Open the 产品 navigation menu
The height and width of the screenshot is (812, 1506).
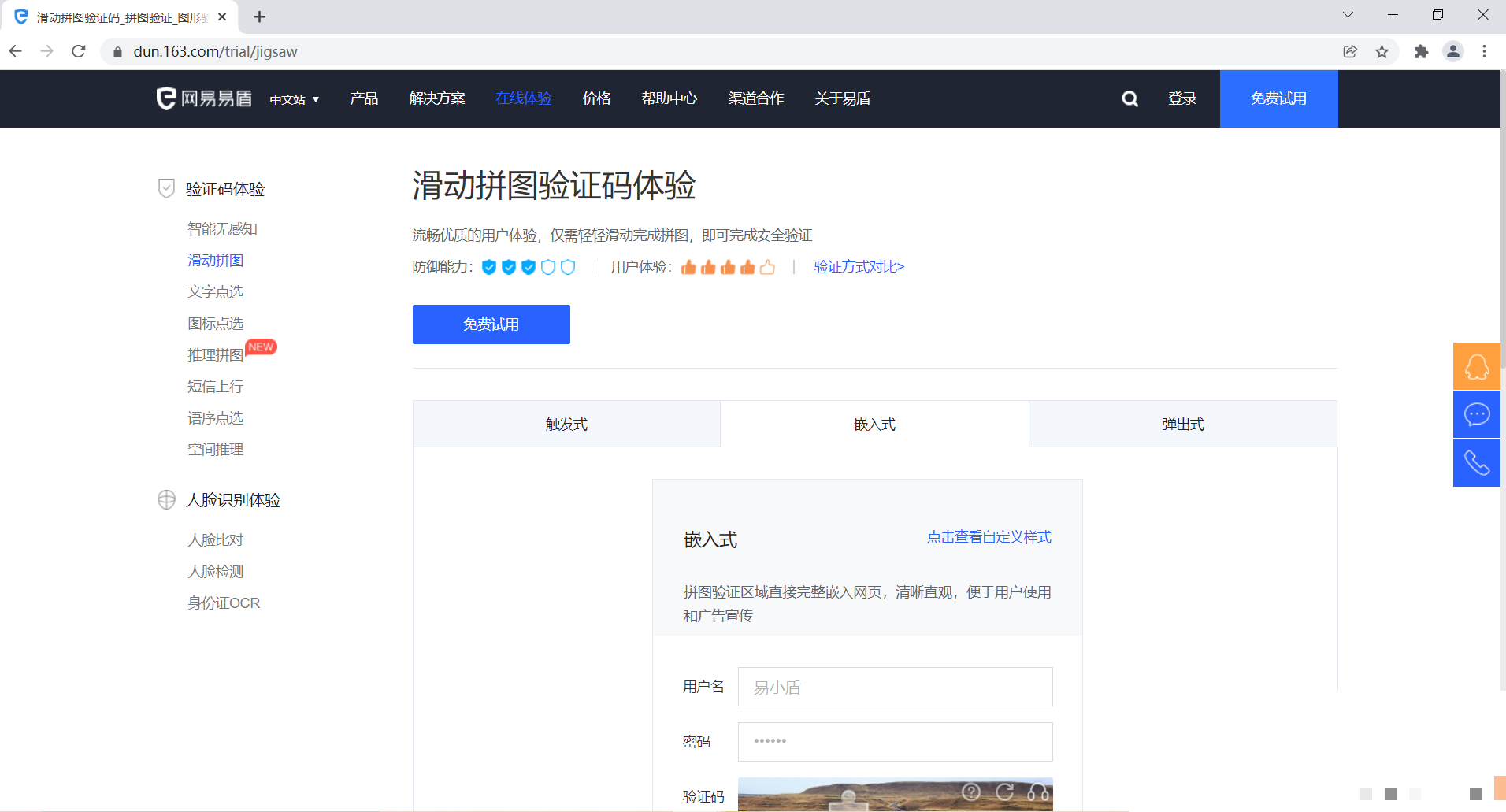click(x=364, y=98)
